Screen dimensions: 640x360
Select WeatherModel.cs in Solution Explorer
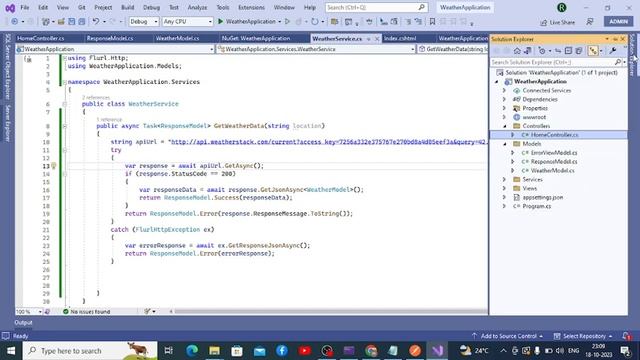552,171
